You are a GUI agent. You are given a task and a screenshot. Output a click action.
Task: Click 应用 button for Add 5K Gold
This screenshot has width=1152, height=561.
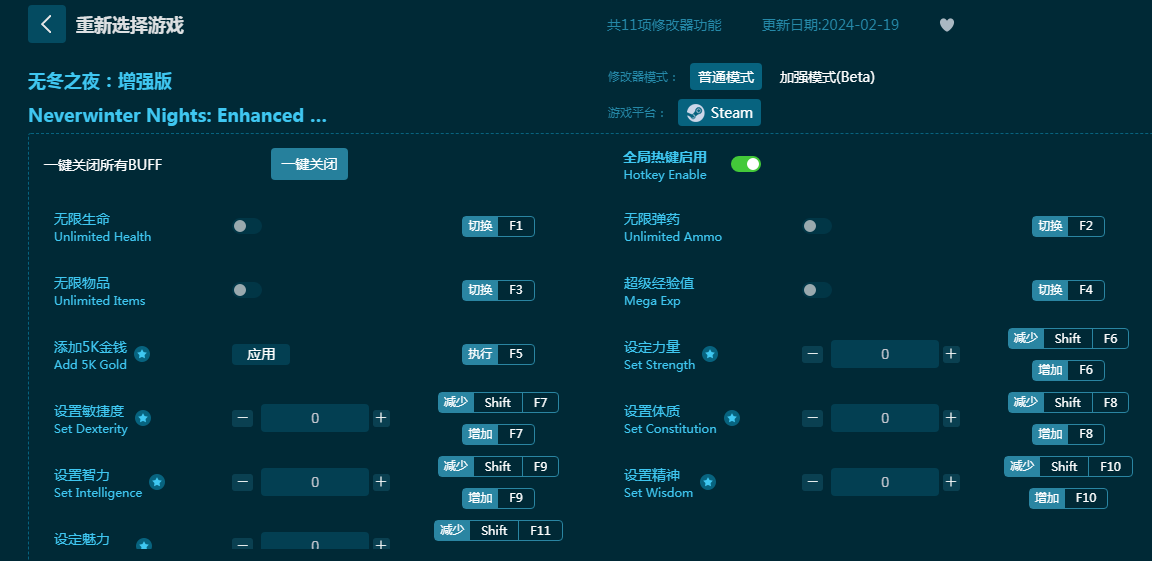point(261,355)
